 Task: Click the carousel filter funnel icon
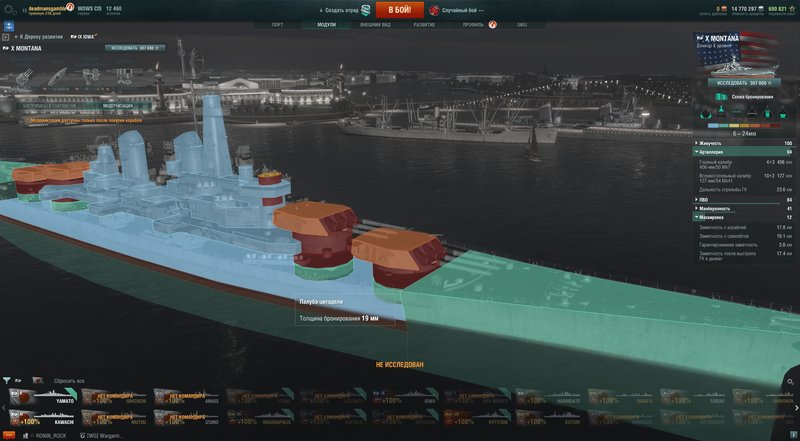pos(6,381)
